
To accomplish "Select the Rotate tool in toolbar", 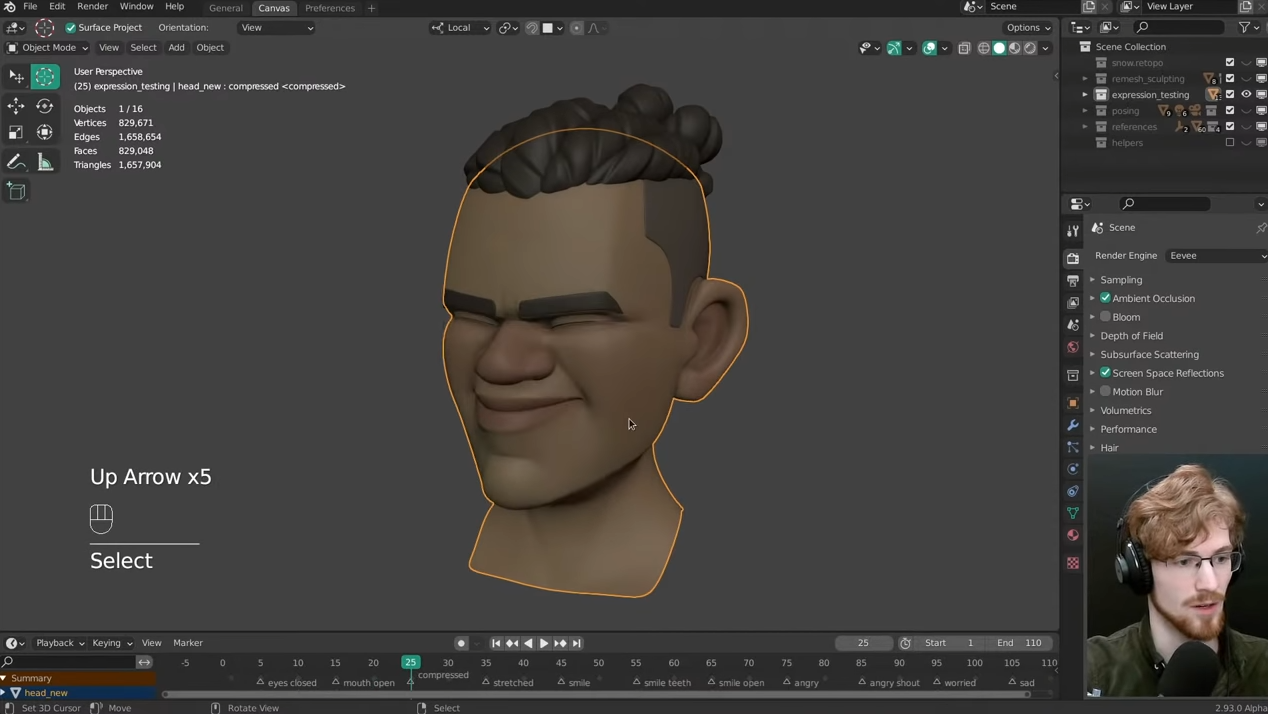I will point(45,106).
